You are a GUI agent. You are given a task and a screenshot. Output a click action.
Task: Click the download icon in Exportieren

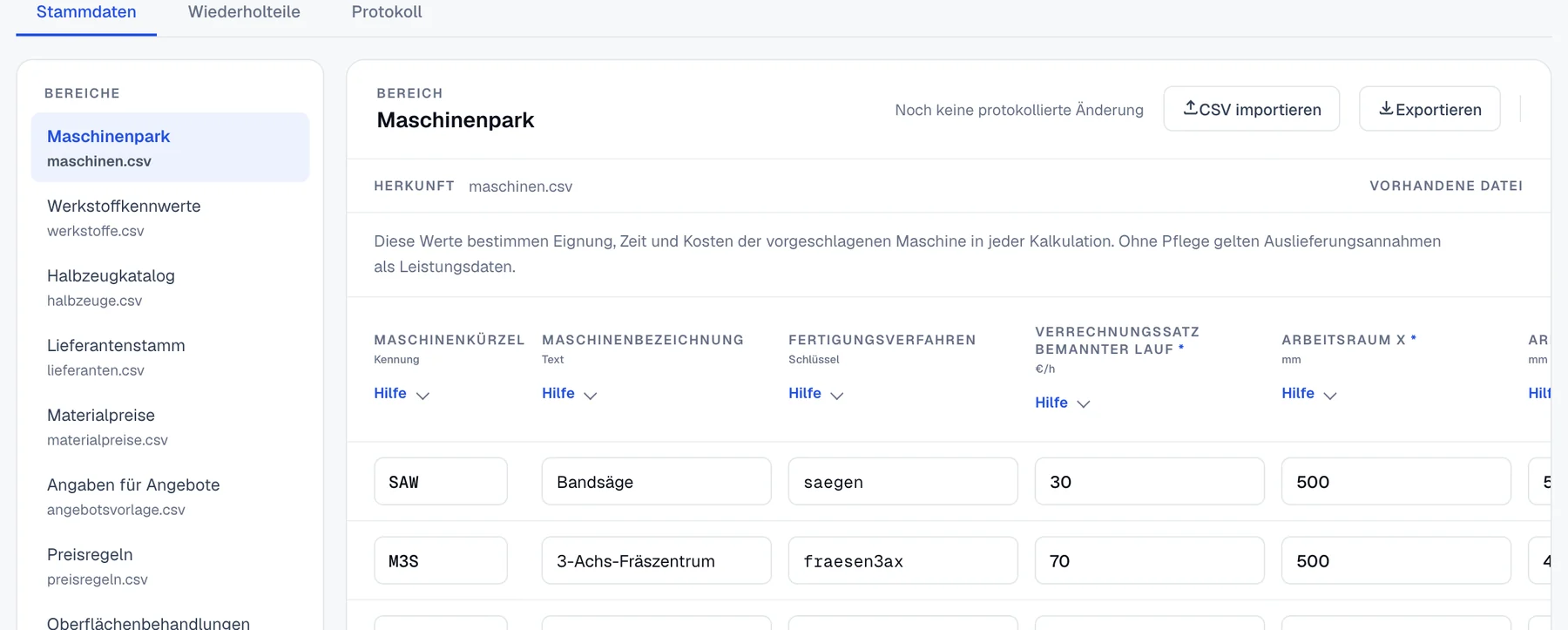pos(1386,108)
